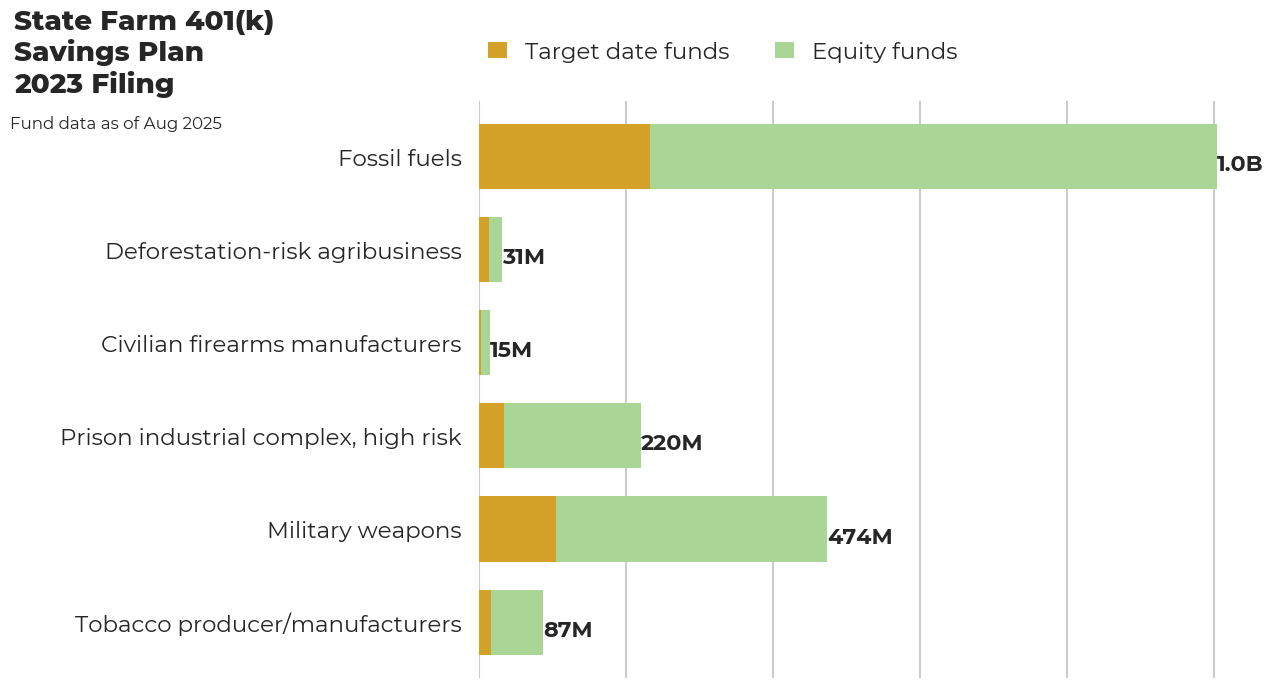Click the Civilian firearms manufacturers label
The image size is (1273, 688).
[281, 344]
